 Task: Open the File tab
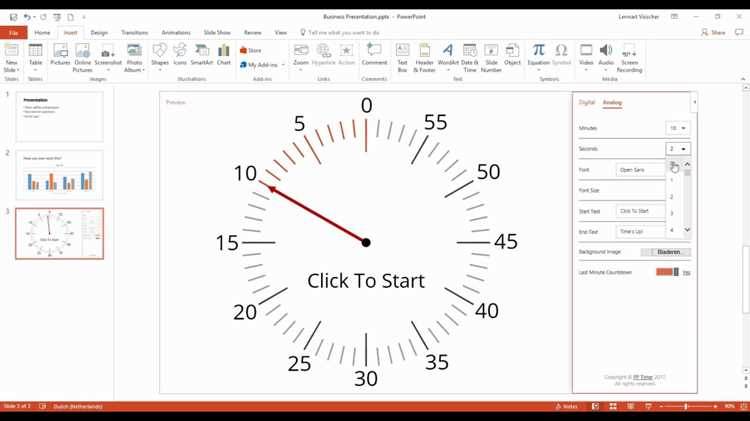(x=13, y=33)
